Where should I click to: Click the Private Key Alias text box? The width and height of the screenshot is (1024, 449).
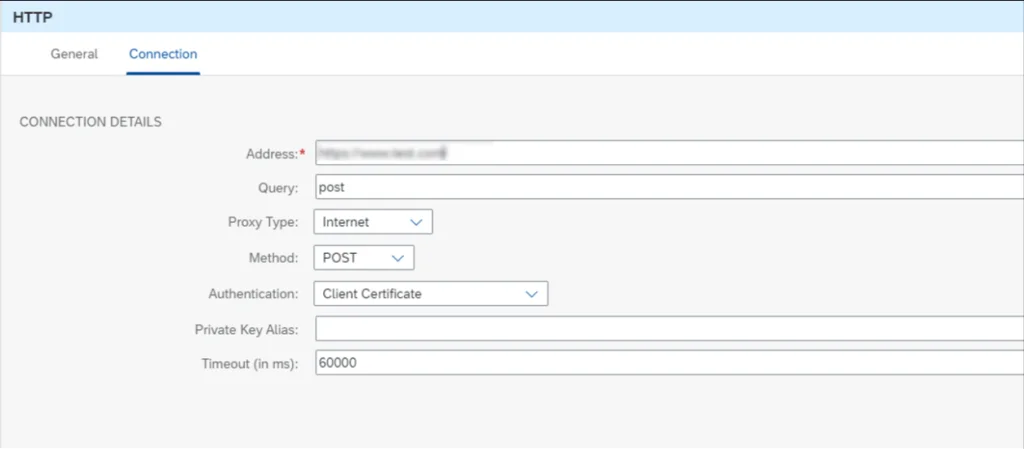[668, 329]
